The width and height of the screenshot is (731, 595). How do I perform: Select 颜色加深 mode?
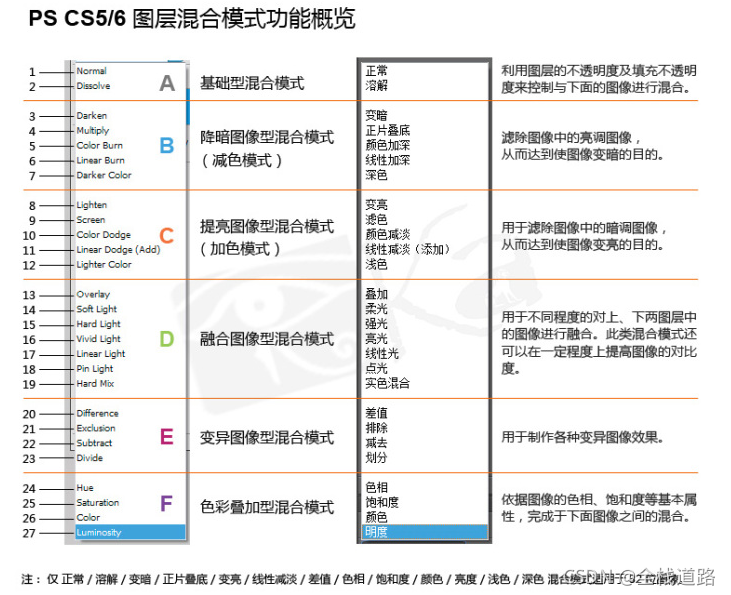click(x=387, y=145)
